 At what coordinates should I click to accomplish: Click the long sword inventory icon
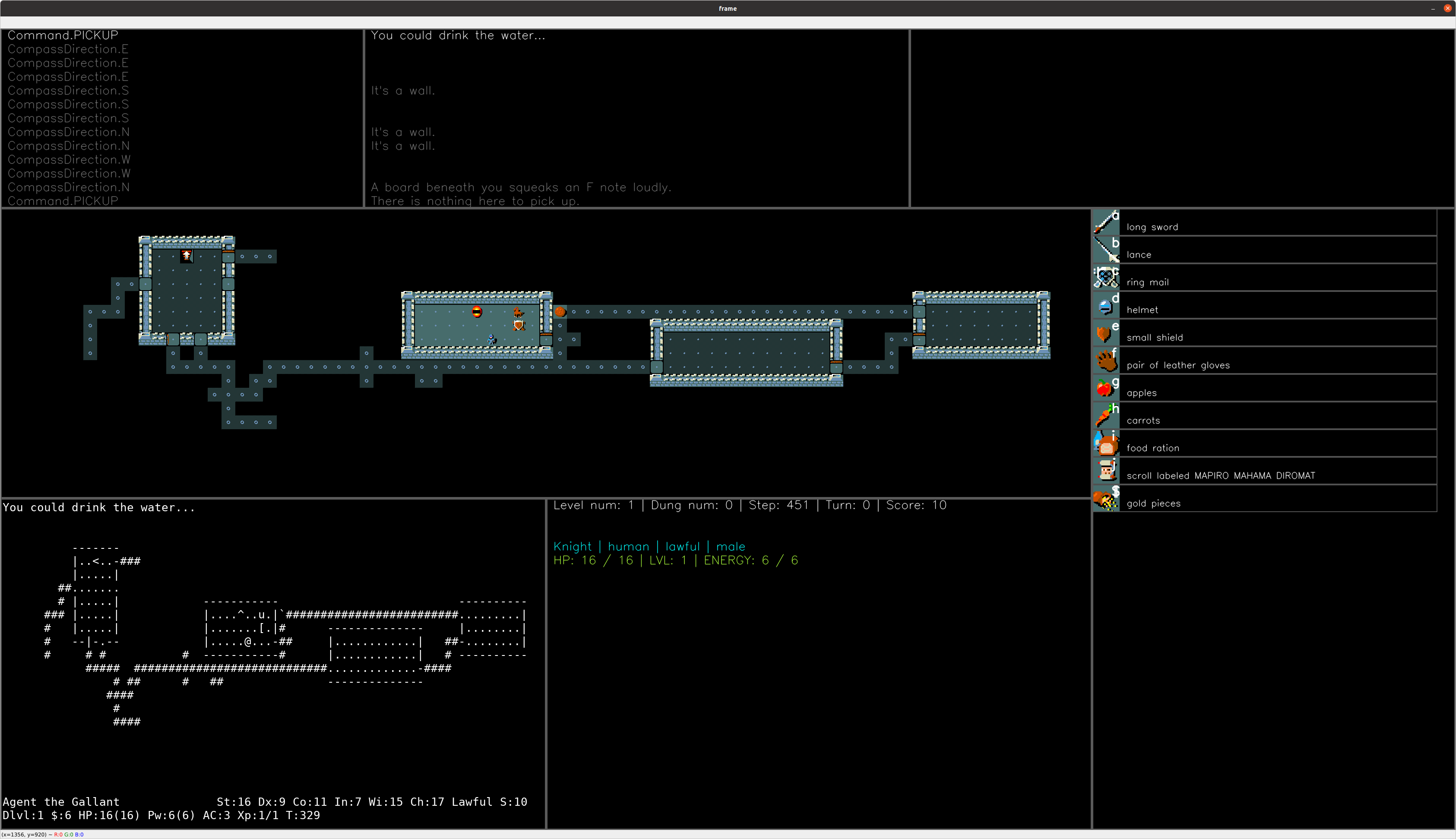coord(1105,222)
